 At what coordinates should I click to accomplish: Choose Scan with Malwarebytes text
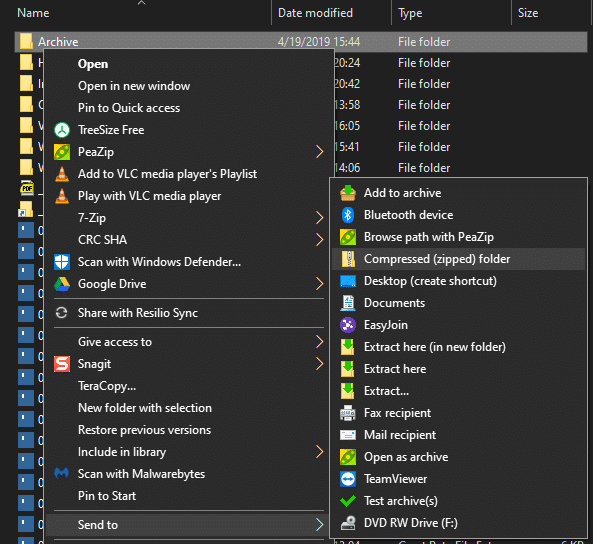[x=141, y=474]
